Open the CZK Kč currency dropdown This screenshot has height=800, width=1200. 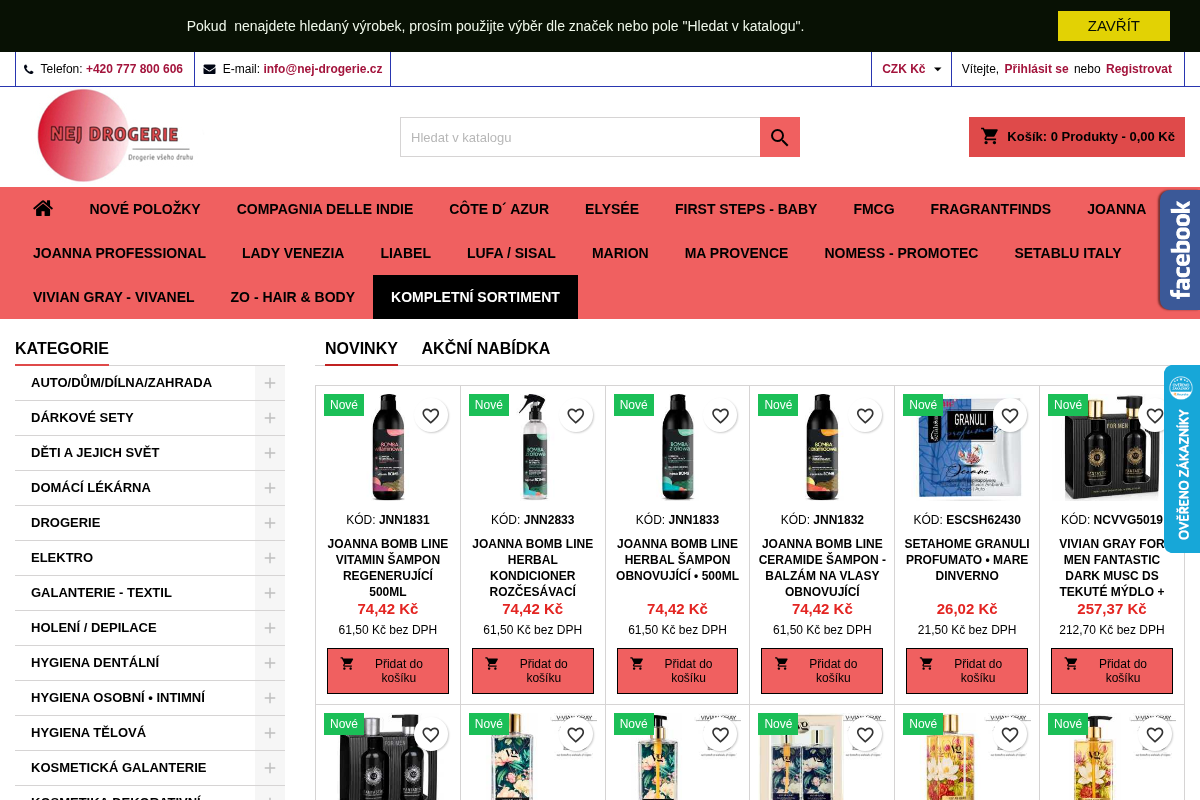click(911, 69)
